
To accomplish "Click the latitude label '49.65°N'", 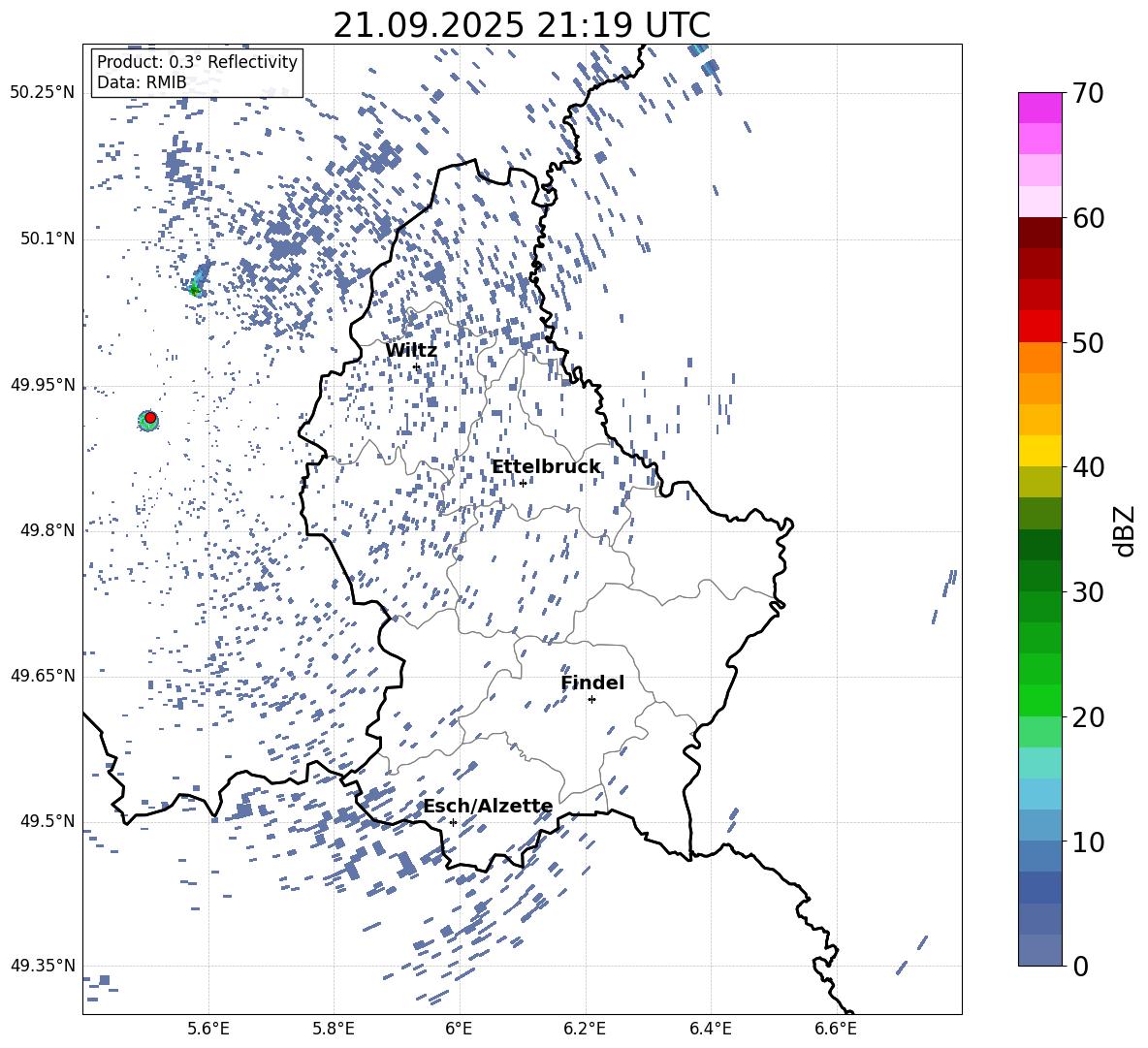I will pos(43,675).
